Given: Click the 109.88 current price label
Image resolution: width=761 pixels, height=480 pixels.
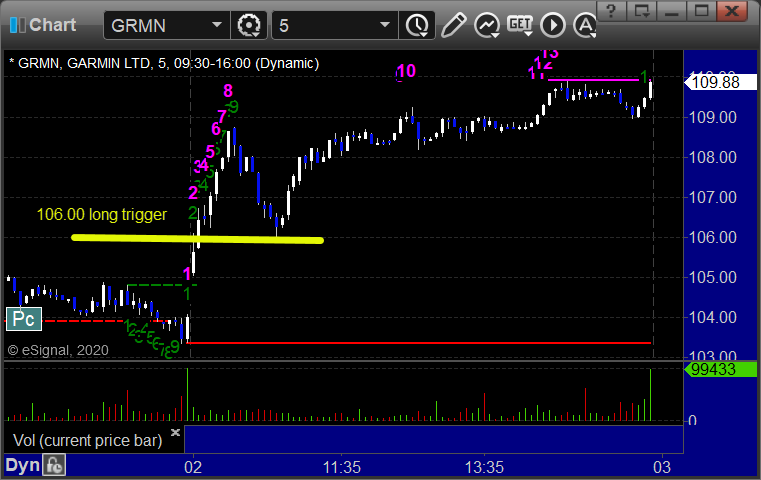Looking at the screenshot, I should 720,83.
